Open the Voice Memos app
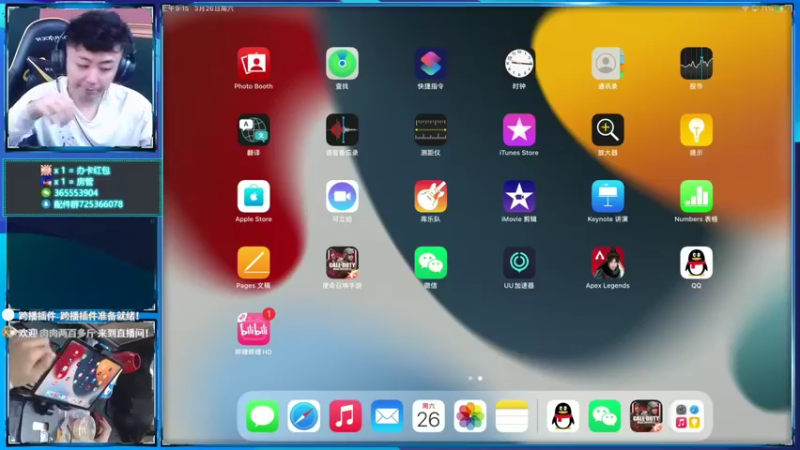The image size is (800, 450). (342, 130)
